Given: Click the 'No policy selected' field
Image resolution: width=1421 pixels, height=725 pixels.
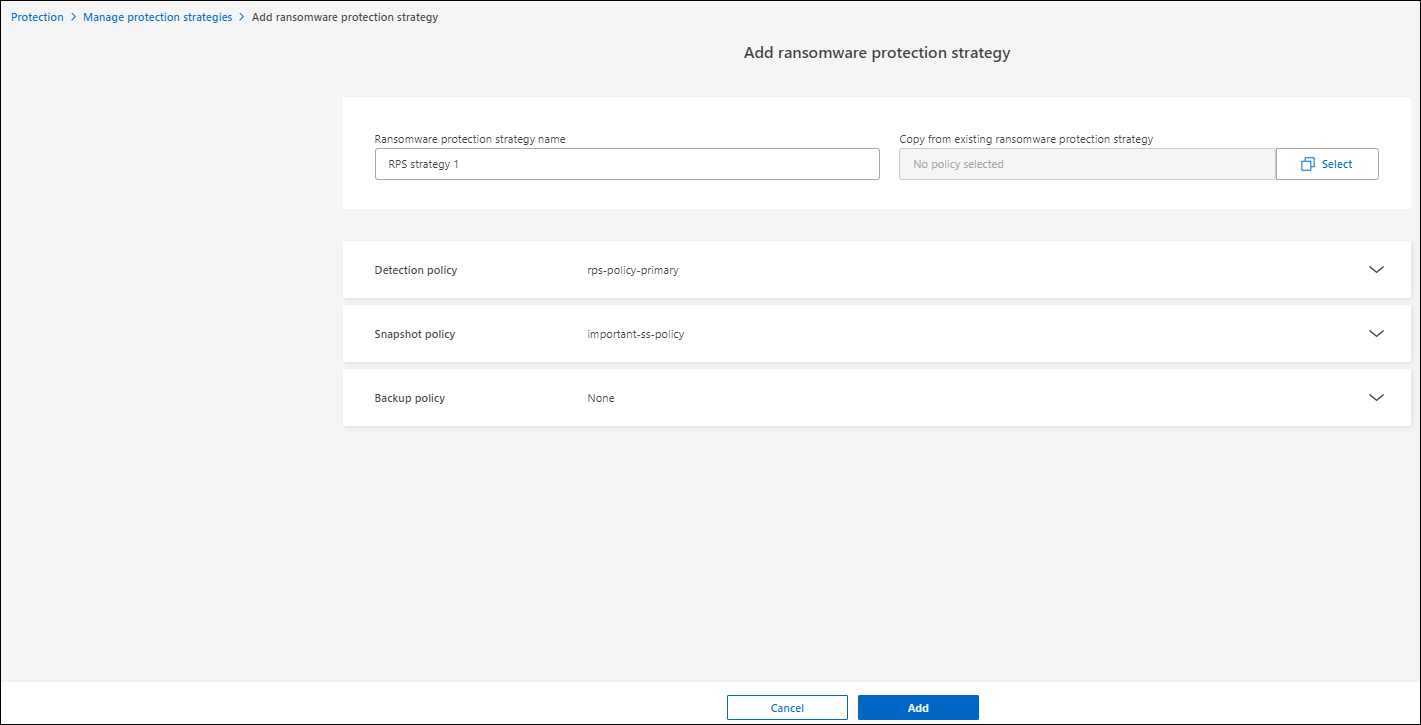Looking at the screenshot, I should [x=1087, y=164].
